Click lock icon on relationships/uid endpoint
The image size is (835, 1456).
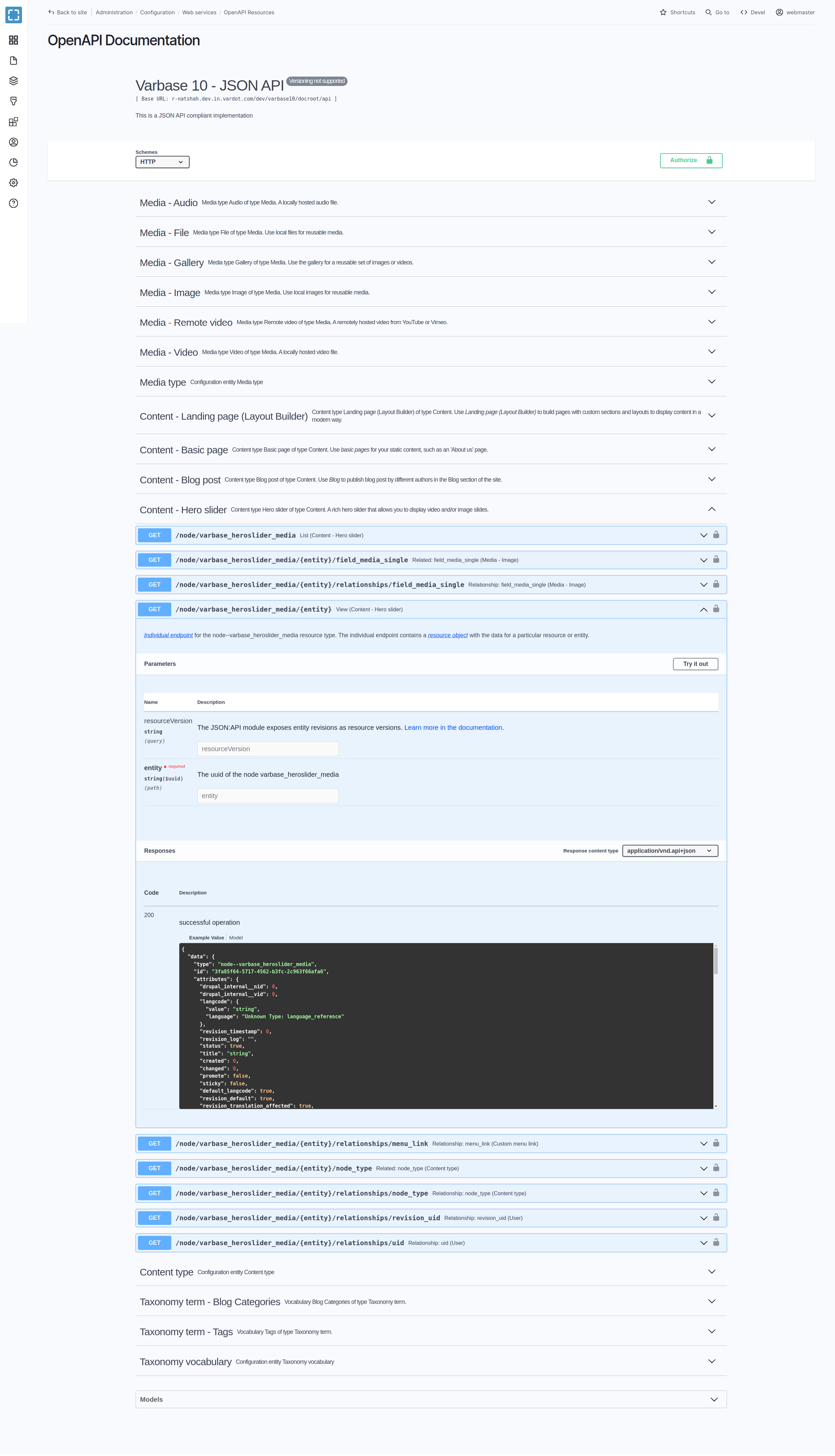pos(716,1242)
